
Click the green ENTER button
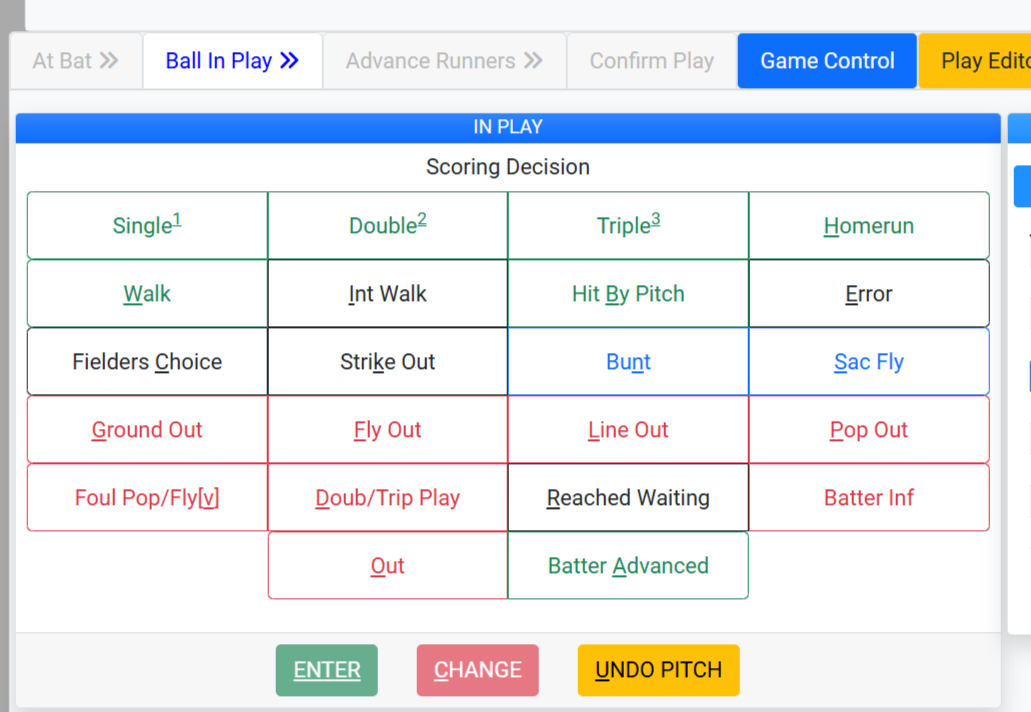click(x=327, y=670)
